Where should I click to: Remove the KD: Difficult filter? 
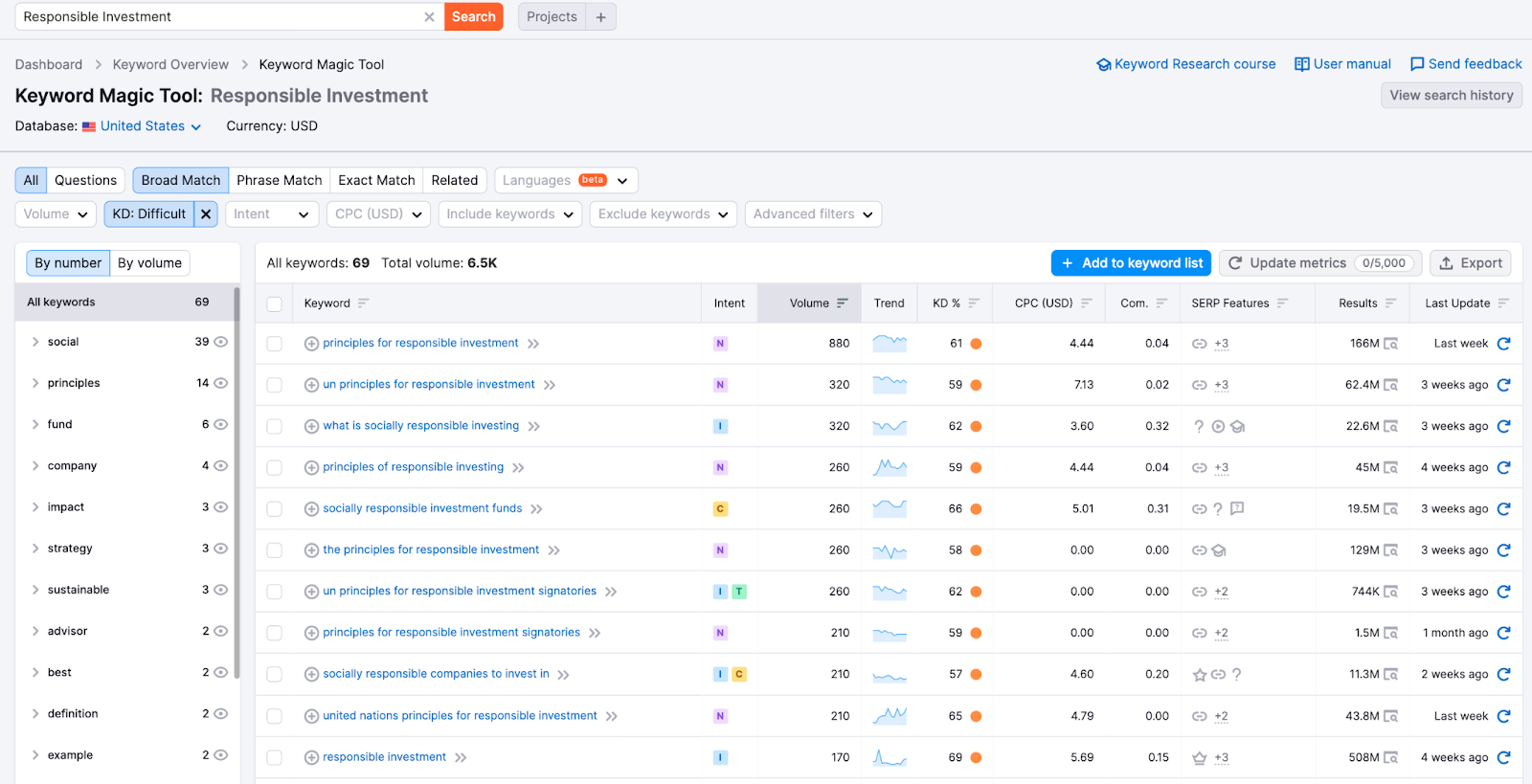click(x=206, y=214)
